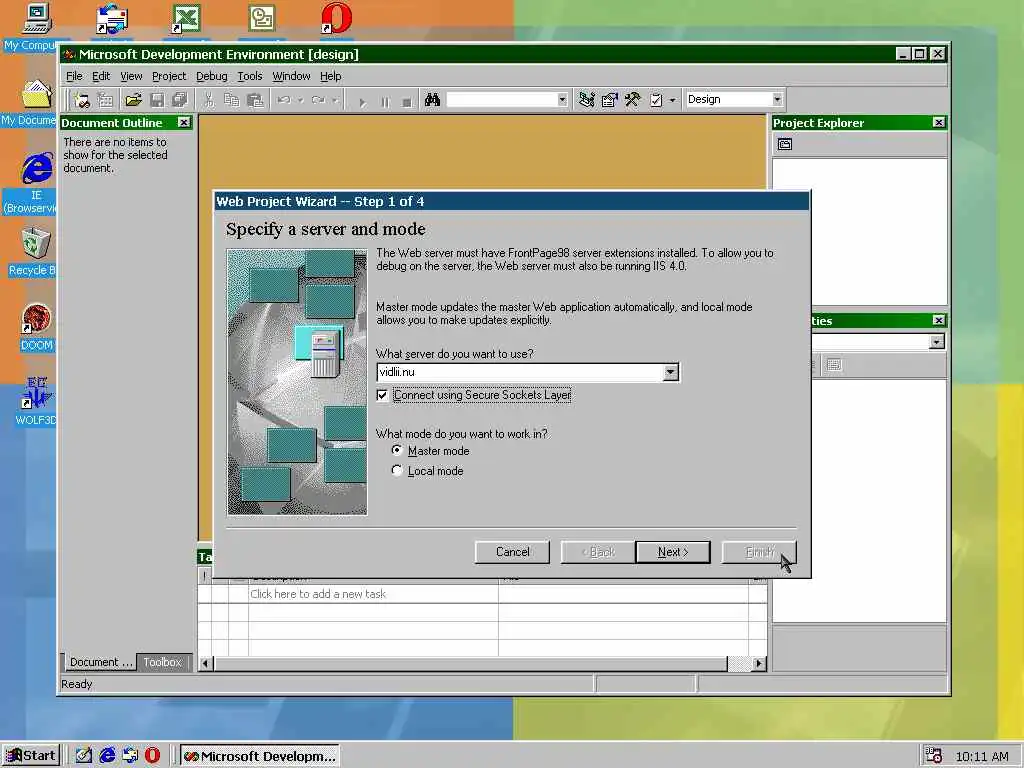Open the Windows Start button
Image resolution: width=1024 pixels, height=768 pixels.
pyautogui.click(x=31, y=756)
